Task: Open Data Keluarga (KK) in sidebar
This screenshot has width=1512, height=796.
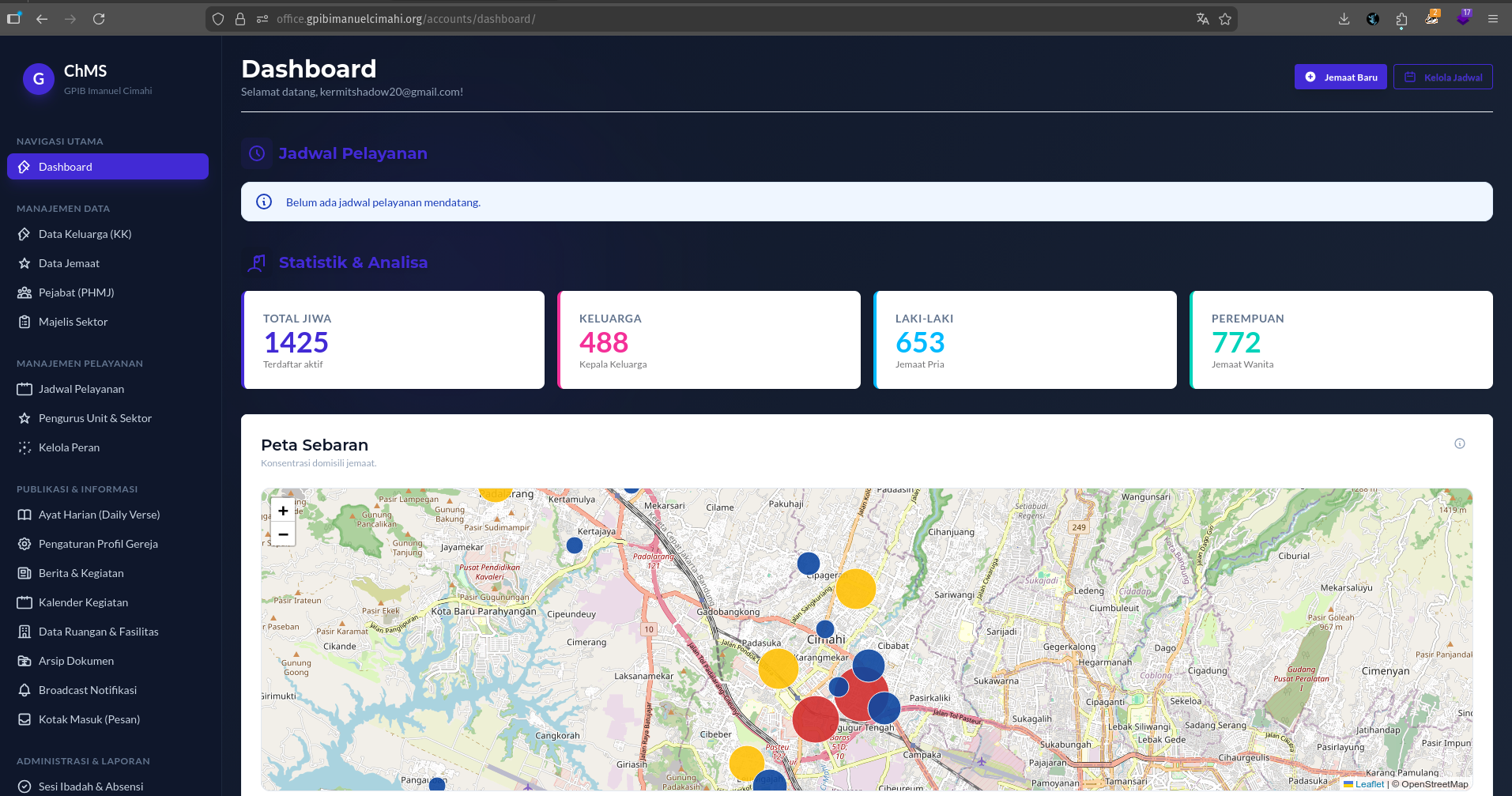Action: click(x=85, y=234)
